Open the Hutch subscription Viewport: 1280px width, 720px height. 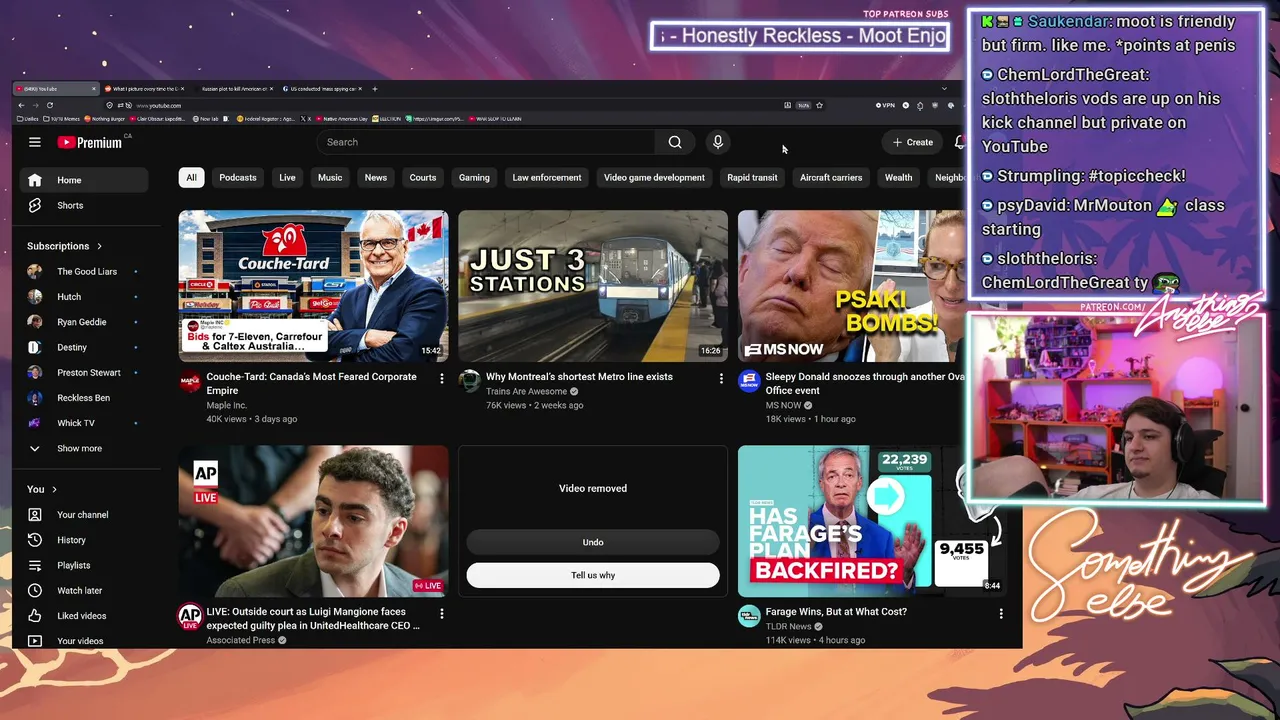pyautogui.click(x=84, y=297)
